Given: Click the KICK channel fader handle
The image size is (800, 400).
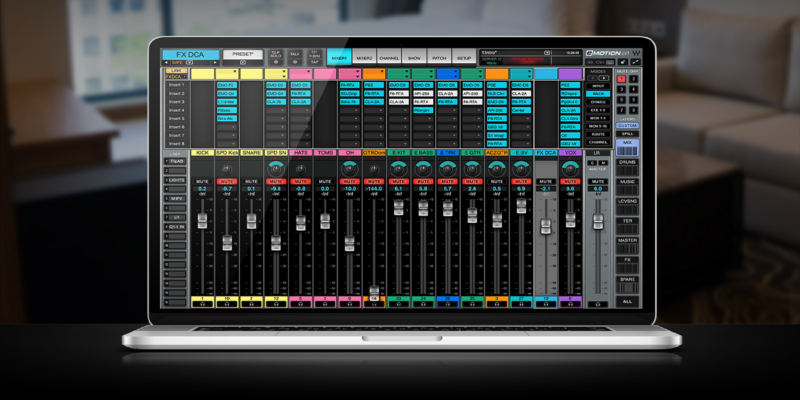Looking at the screenshot, I should coord(202,220).
